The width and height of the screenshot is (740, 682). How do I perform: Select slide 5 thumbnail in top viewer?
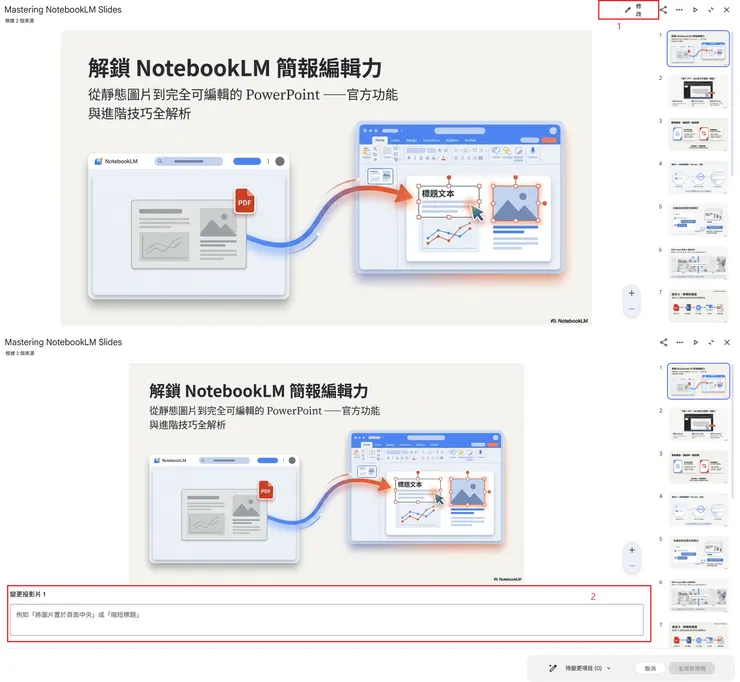698,220
